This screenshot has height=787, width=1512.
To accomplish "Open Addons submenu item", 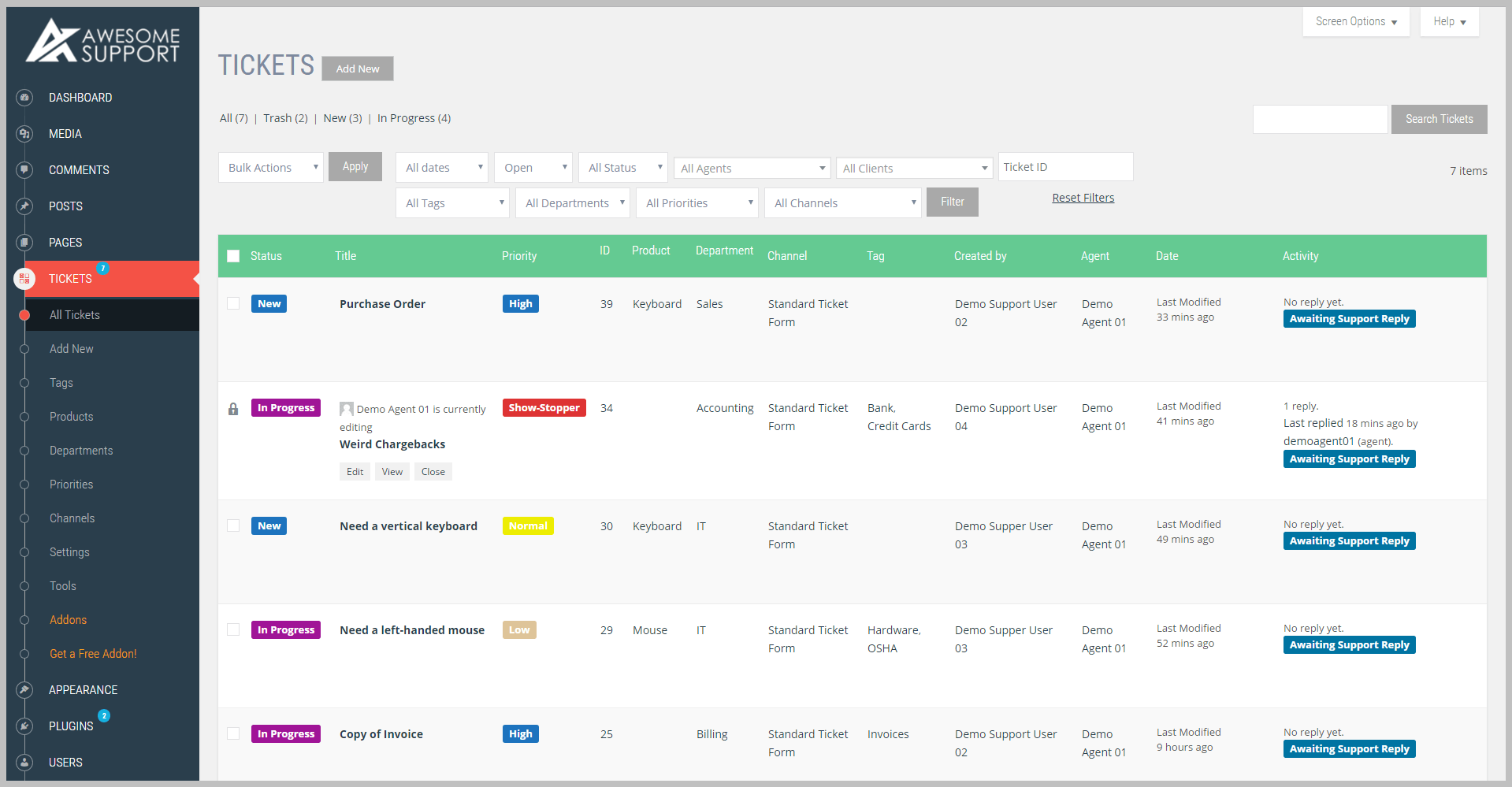I will point(69,620).
